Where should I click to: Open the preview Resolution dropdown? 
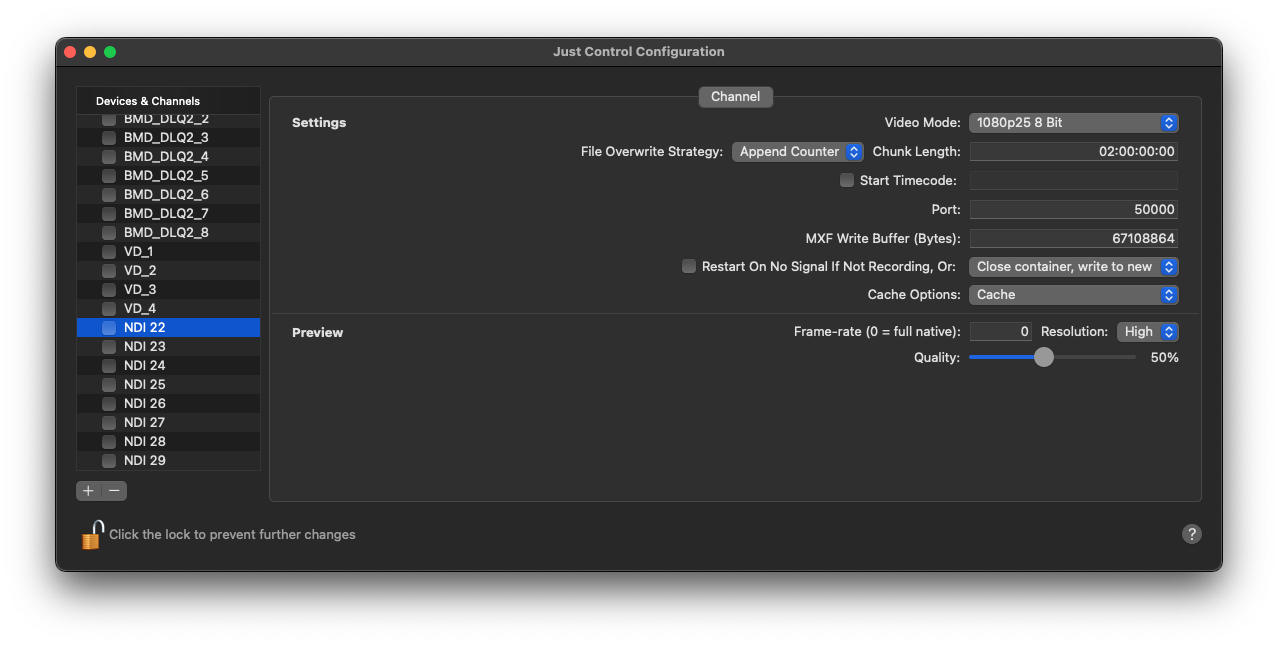[1148, 332]
